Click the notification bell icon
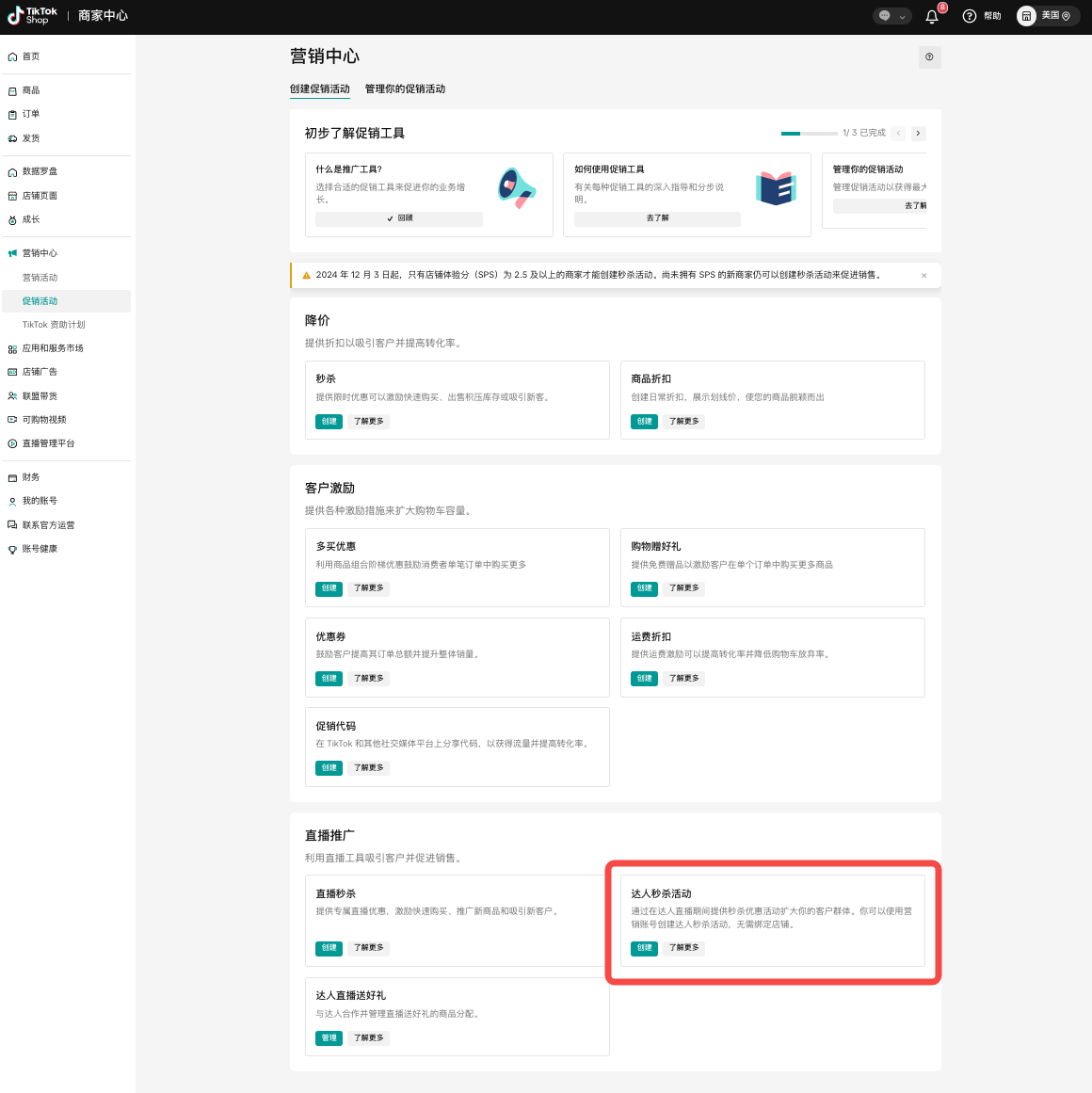1092x1093 pixels. point(932,16)
